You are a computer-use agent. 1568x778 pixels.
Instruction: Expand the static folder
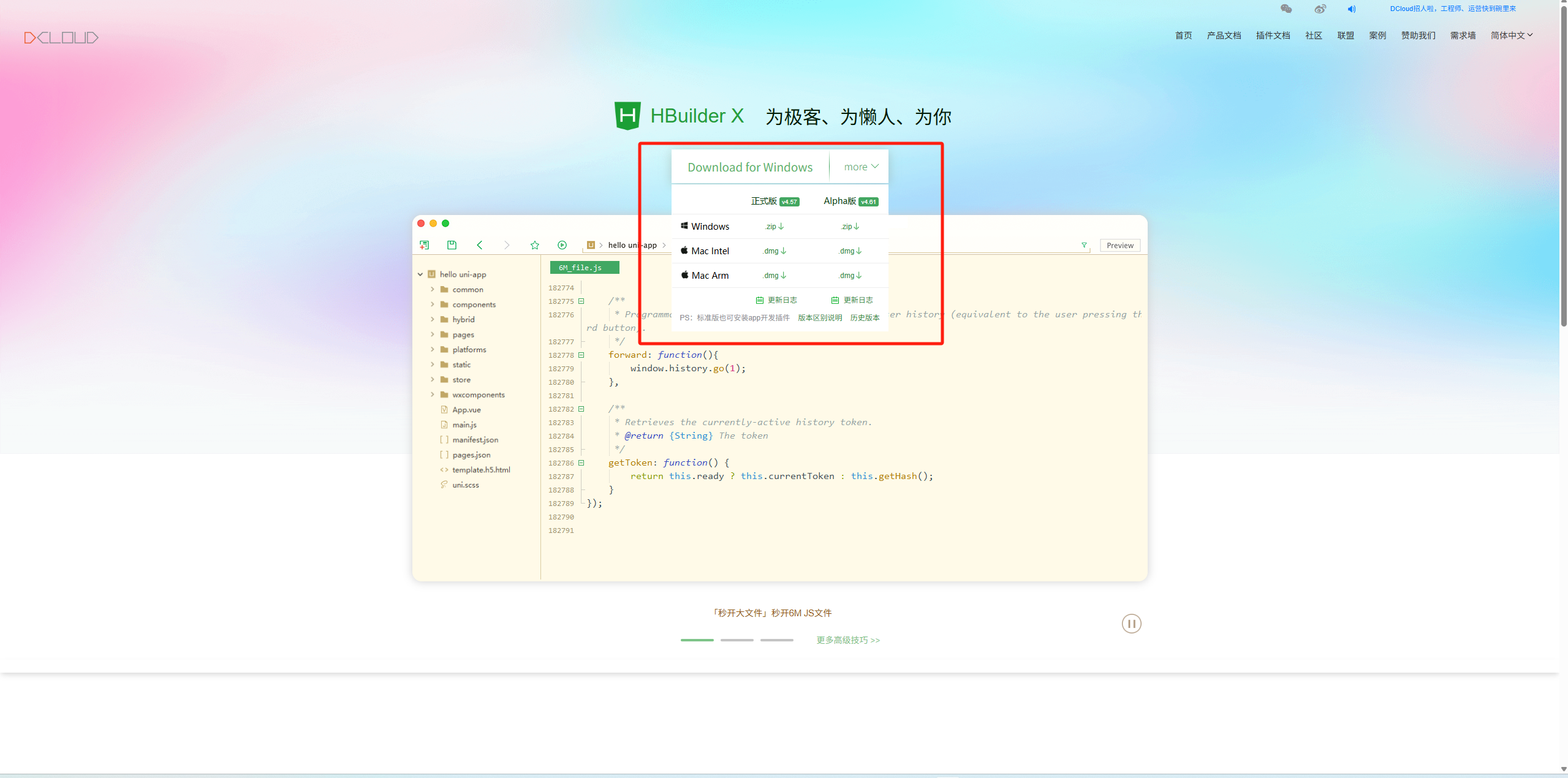pyautogui.click(x=433, y=364)
